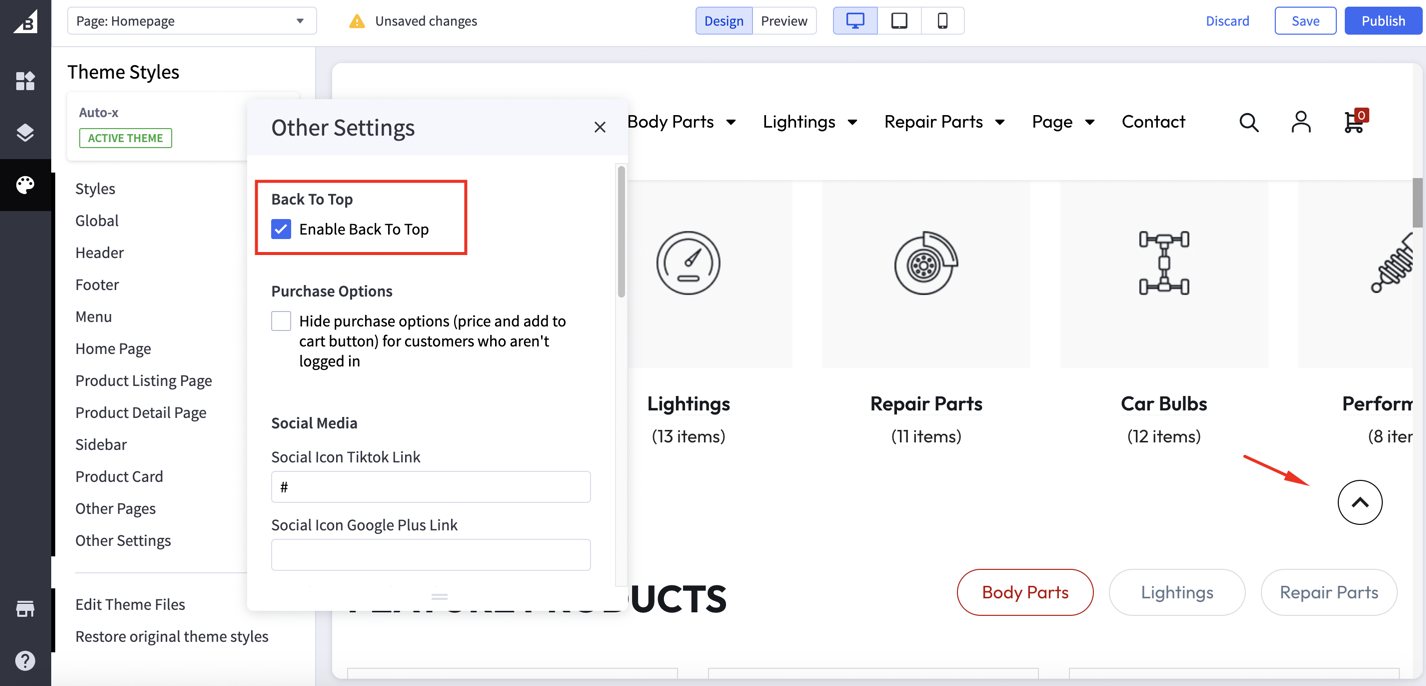
Task: Check the hide purchase options checkbox
Action: (x=281, y=321)
